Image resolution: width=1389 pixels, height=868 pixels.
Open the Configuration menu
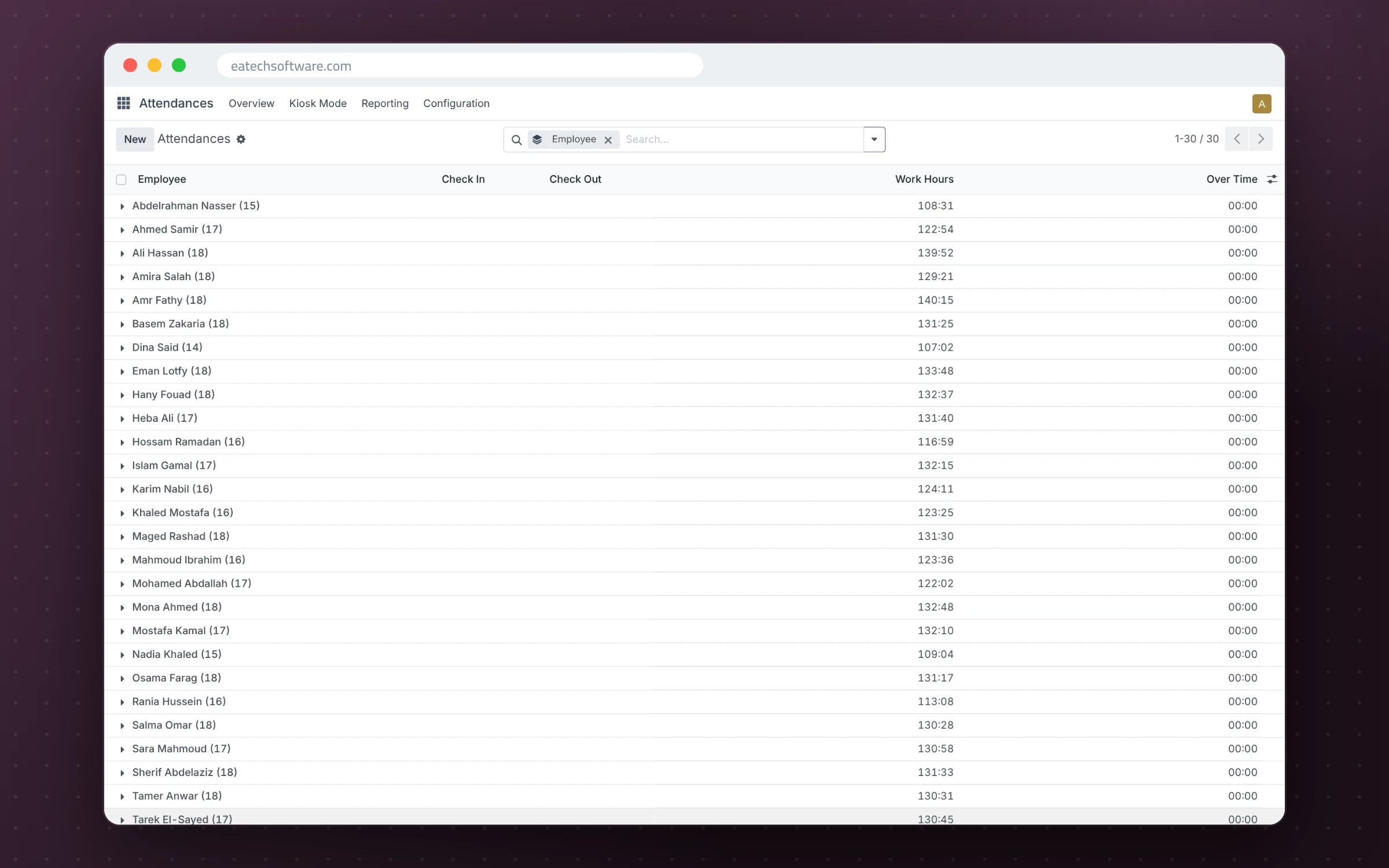coord(456,104)
